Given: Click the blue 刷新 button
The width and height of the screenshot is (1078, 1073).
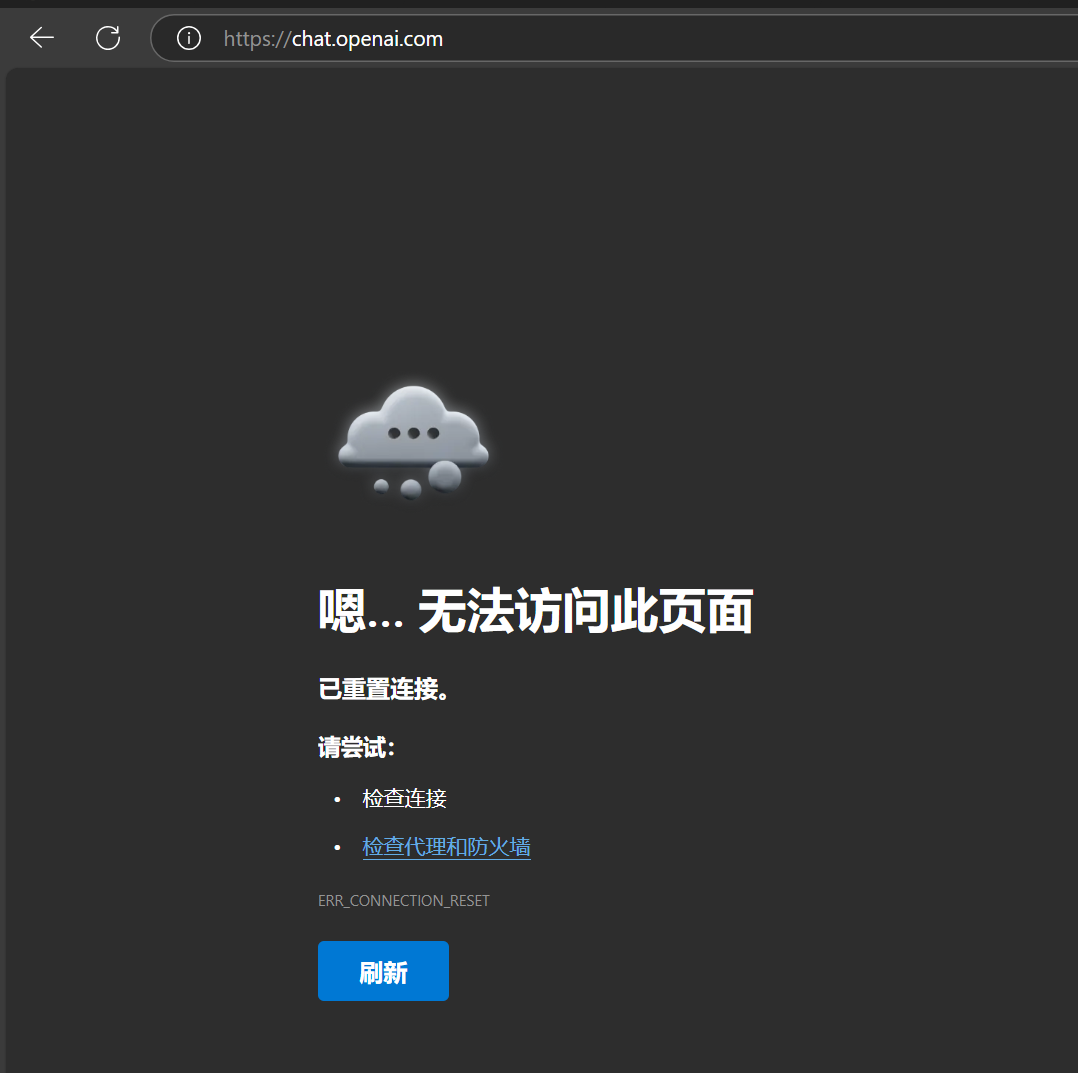Looking at the screenshot, I should tap(383, 971).
